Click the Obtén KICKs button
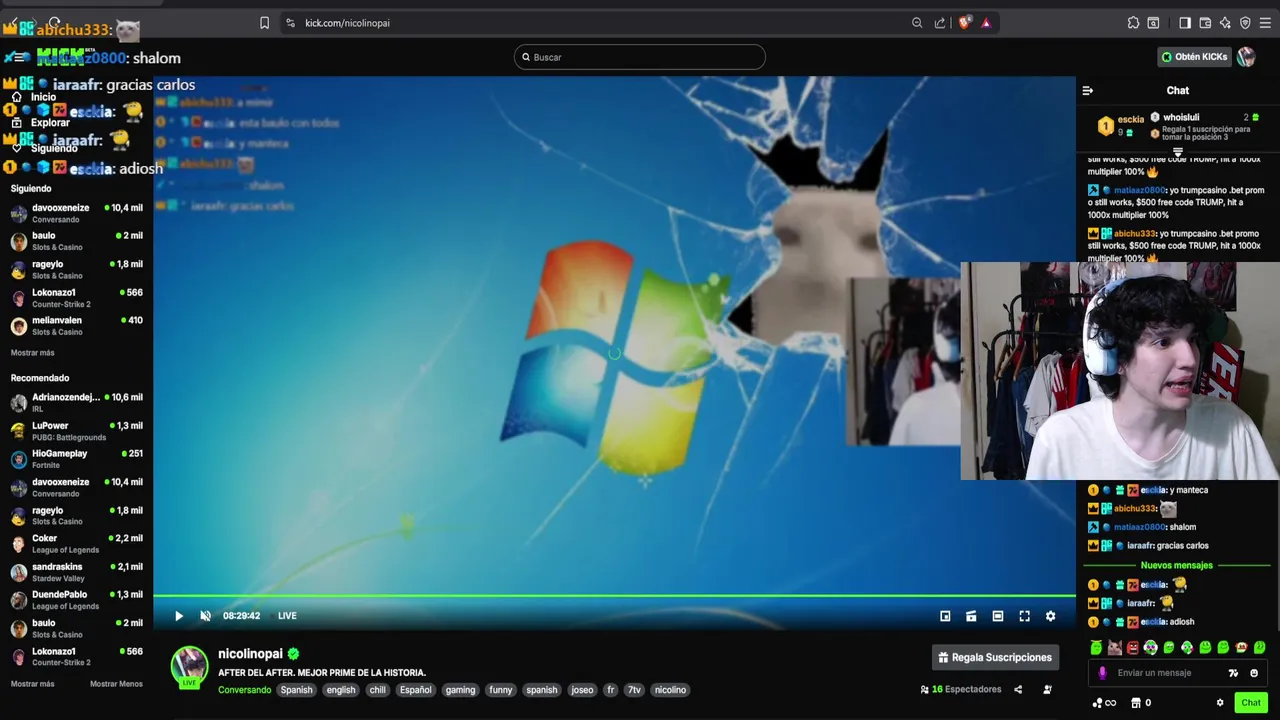Image resolution: width=1280 pixels, height=720 pixels. tap(1193, 57)
